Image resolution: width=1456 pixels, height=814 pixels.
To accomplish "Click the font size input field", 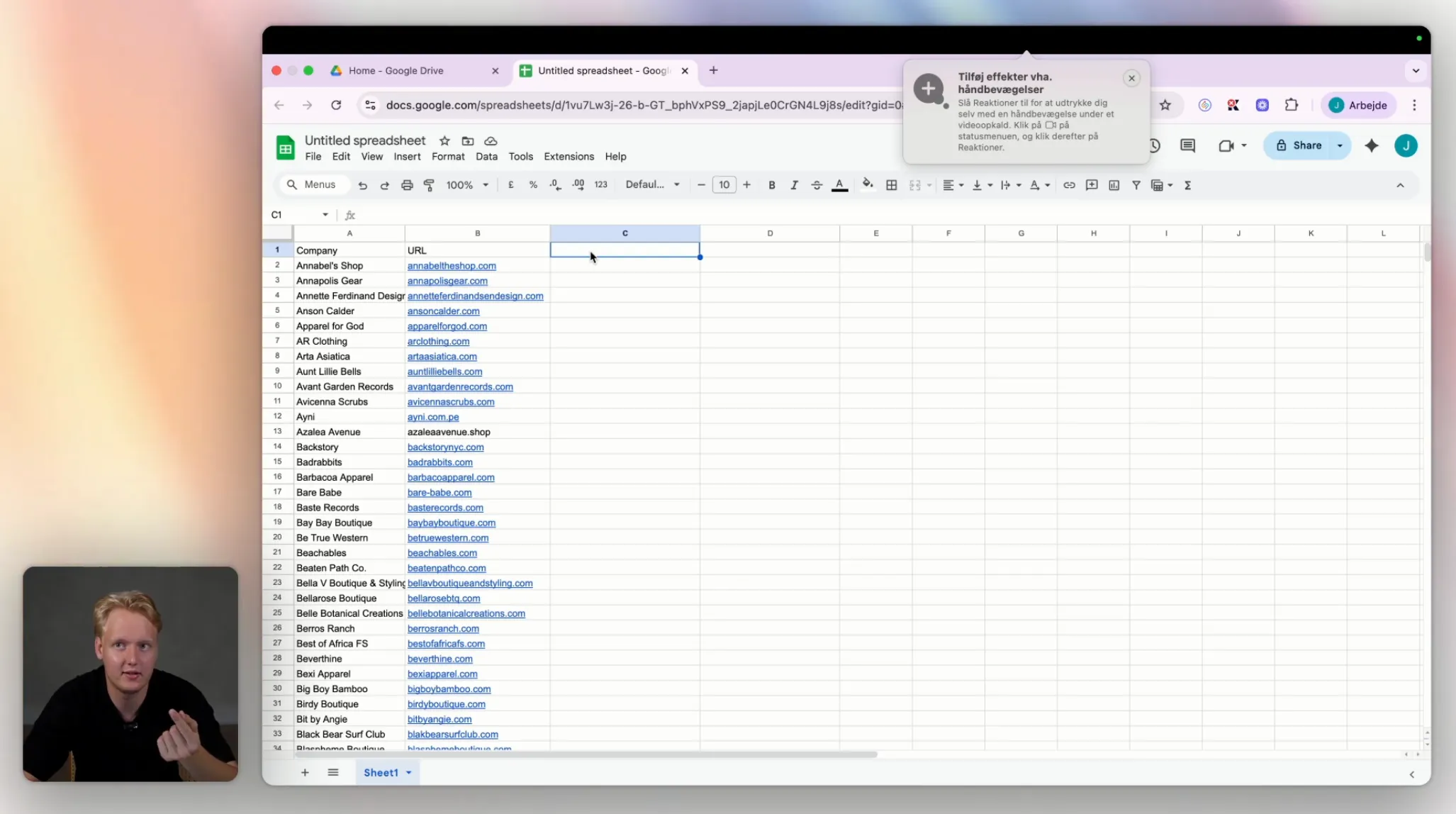I will click(724, 185).
